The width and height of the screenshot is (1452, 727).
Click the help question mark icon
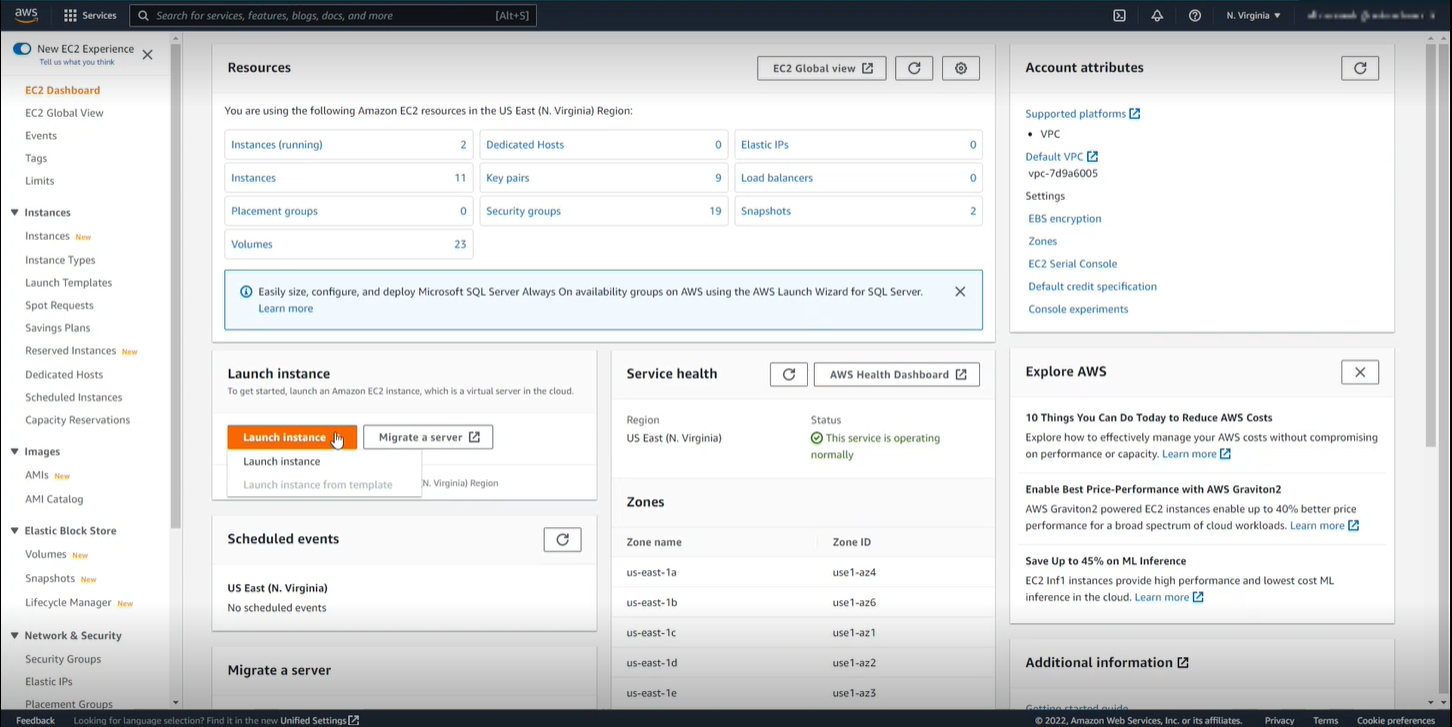pyautogui.click(x=1195, y=15)
